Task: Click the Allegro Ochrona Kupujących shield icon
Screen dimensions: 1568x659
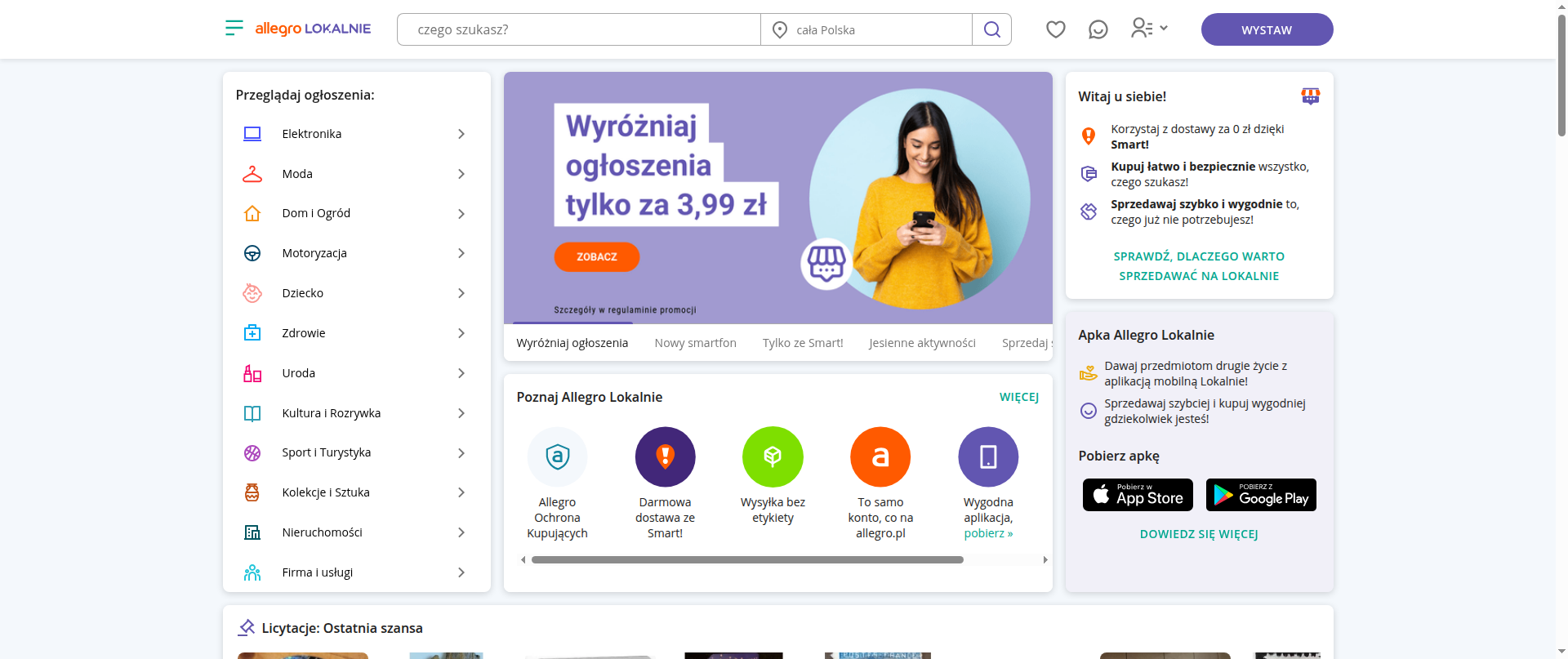Action: point(558,456)
